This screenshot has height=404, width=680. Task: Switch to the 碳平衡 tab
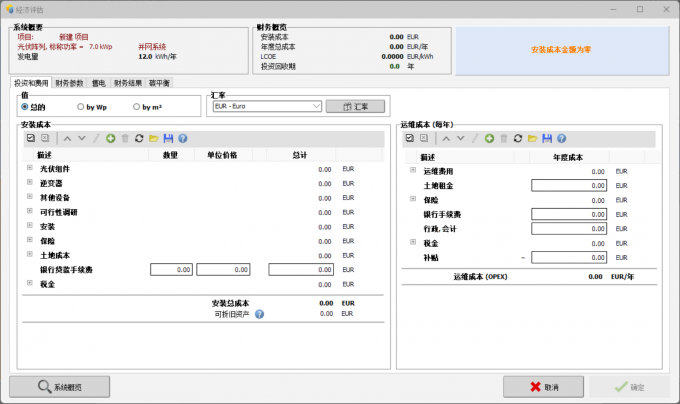(159, 83)
